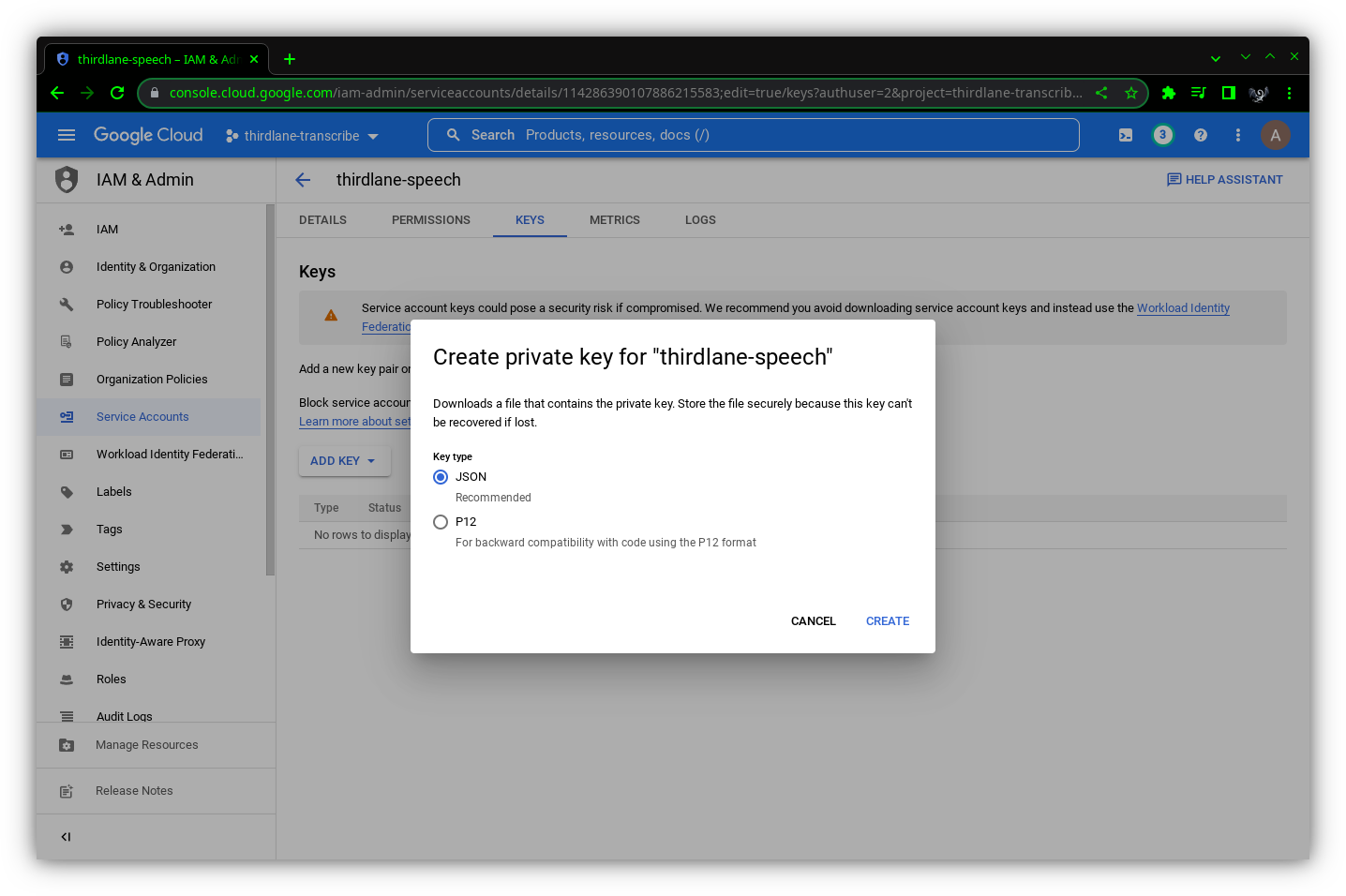Activate Cloud Shell terminal icon

click(1126, 135)
